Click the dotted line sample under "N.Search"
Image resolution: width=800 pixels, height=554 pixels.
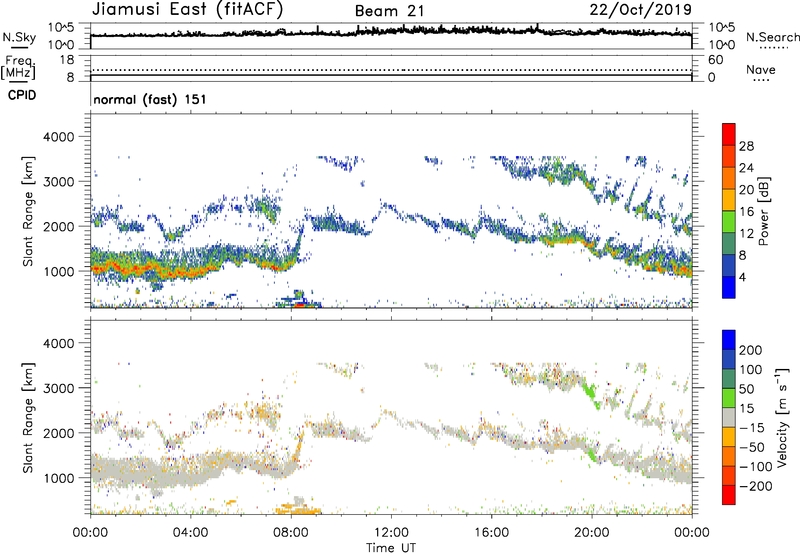[773, 48]
